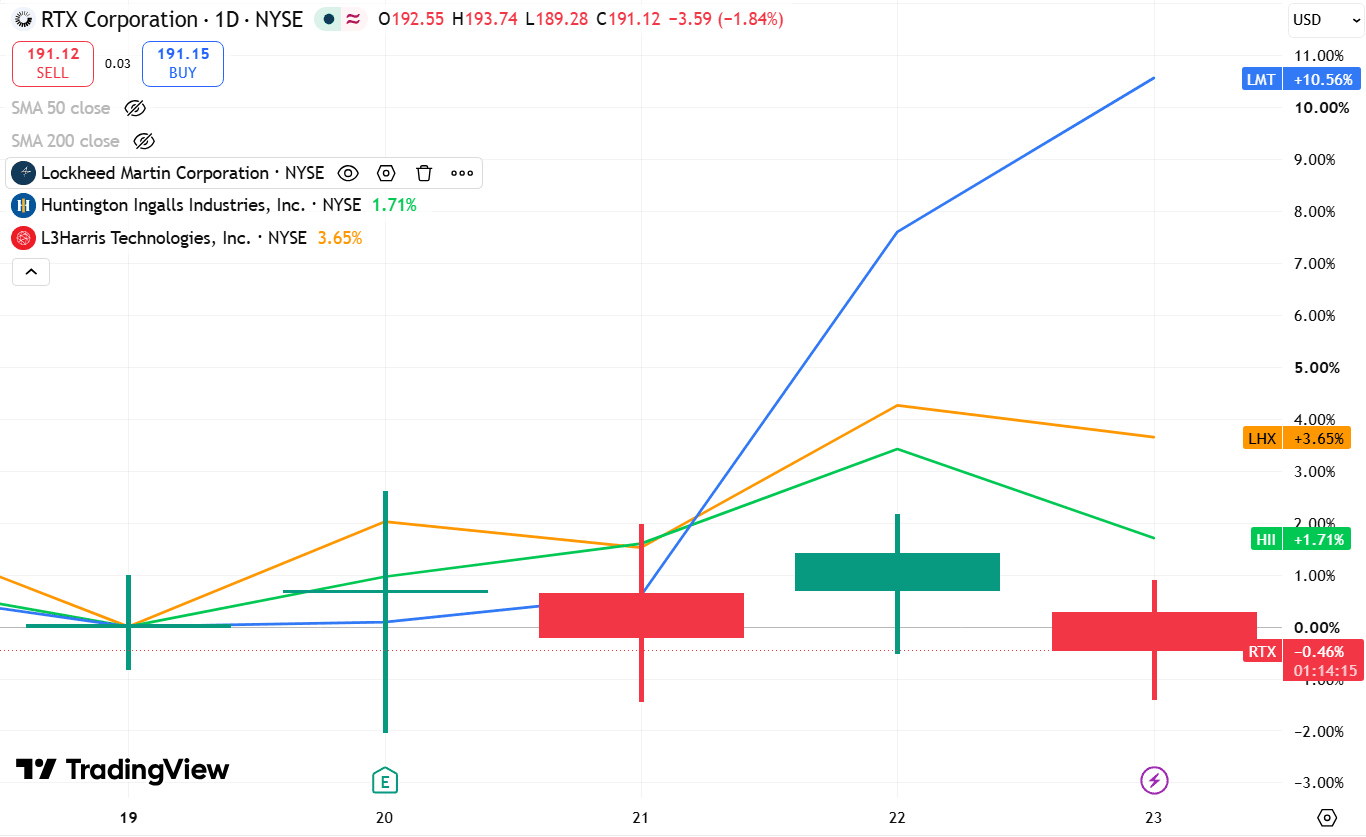Click the 01:14:15 countdown timer
Viewport: 1366px width, 837px height.
coord(1325,671)
